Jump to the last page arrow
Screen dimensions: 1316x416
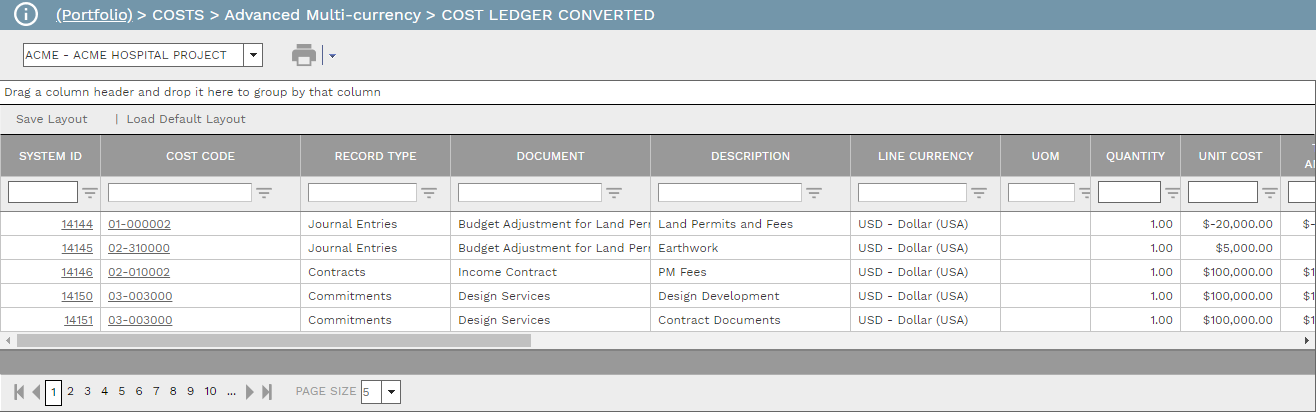point(267,392)
